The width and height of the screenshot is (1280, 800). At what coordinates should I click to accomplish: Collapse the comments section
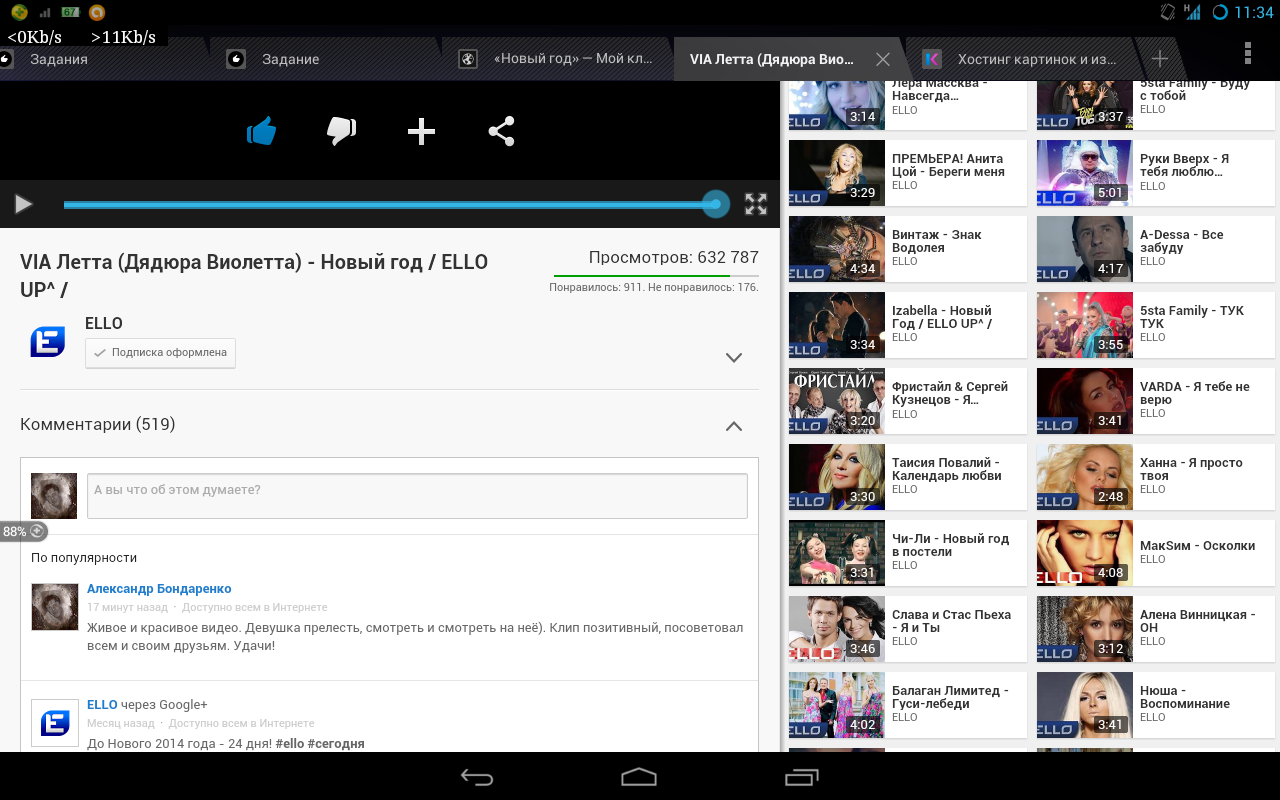(734, 426)
